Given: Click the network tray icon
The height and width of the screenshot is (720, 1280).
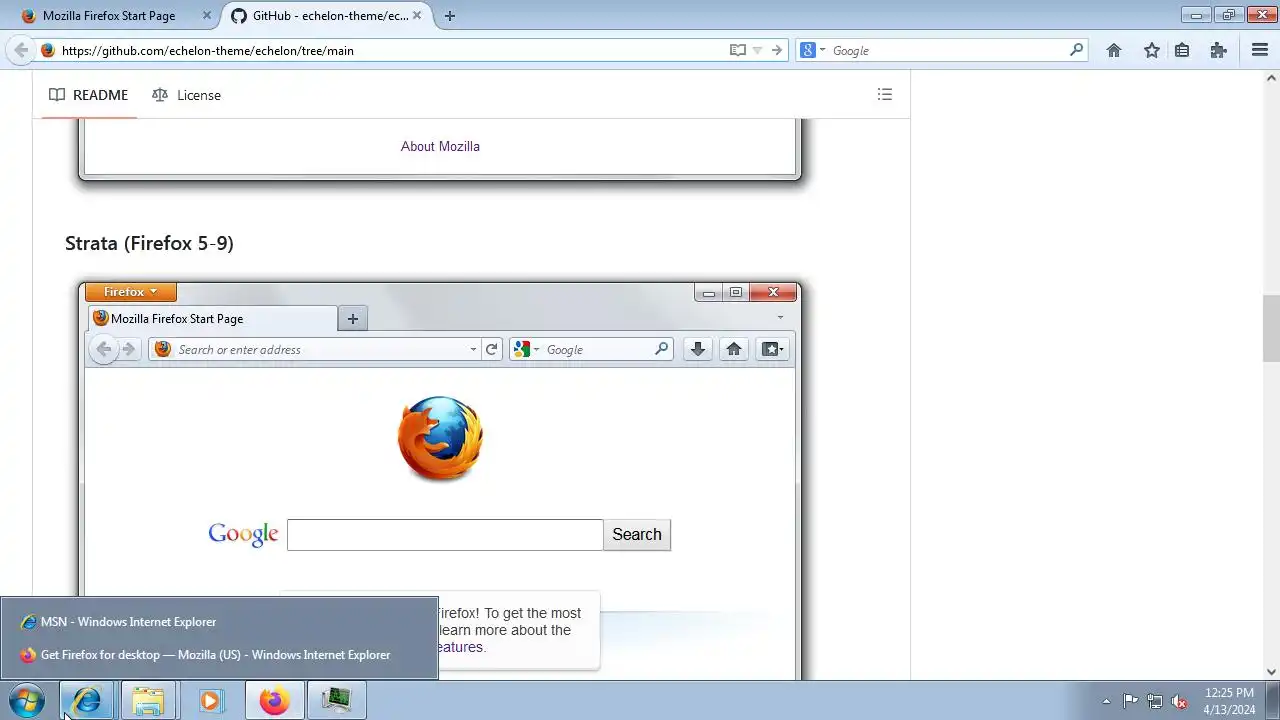Looking at the screenshot, I should 1155,702.
